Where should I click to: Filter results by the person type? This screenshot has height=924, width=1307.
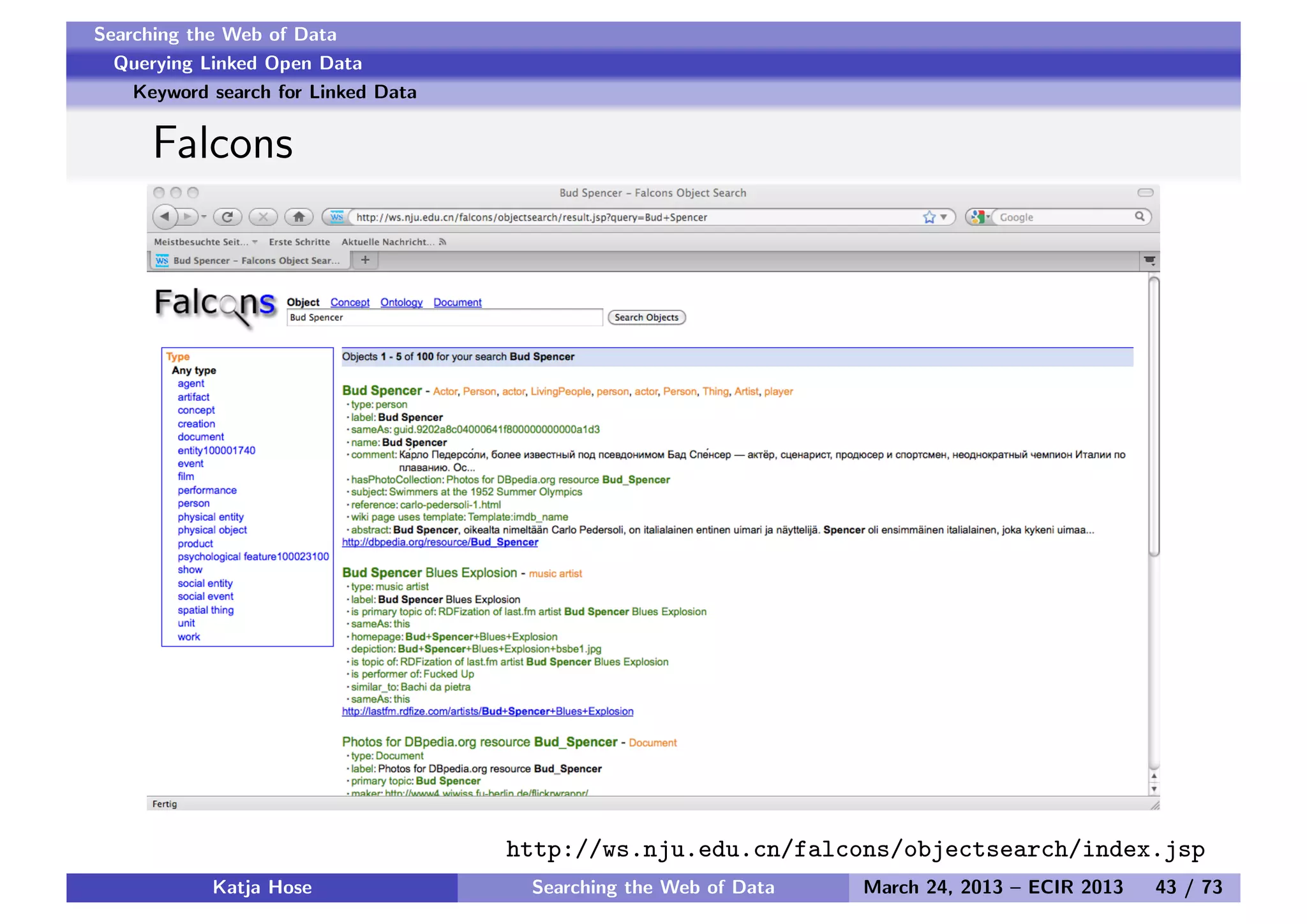[x=193, y=503]
